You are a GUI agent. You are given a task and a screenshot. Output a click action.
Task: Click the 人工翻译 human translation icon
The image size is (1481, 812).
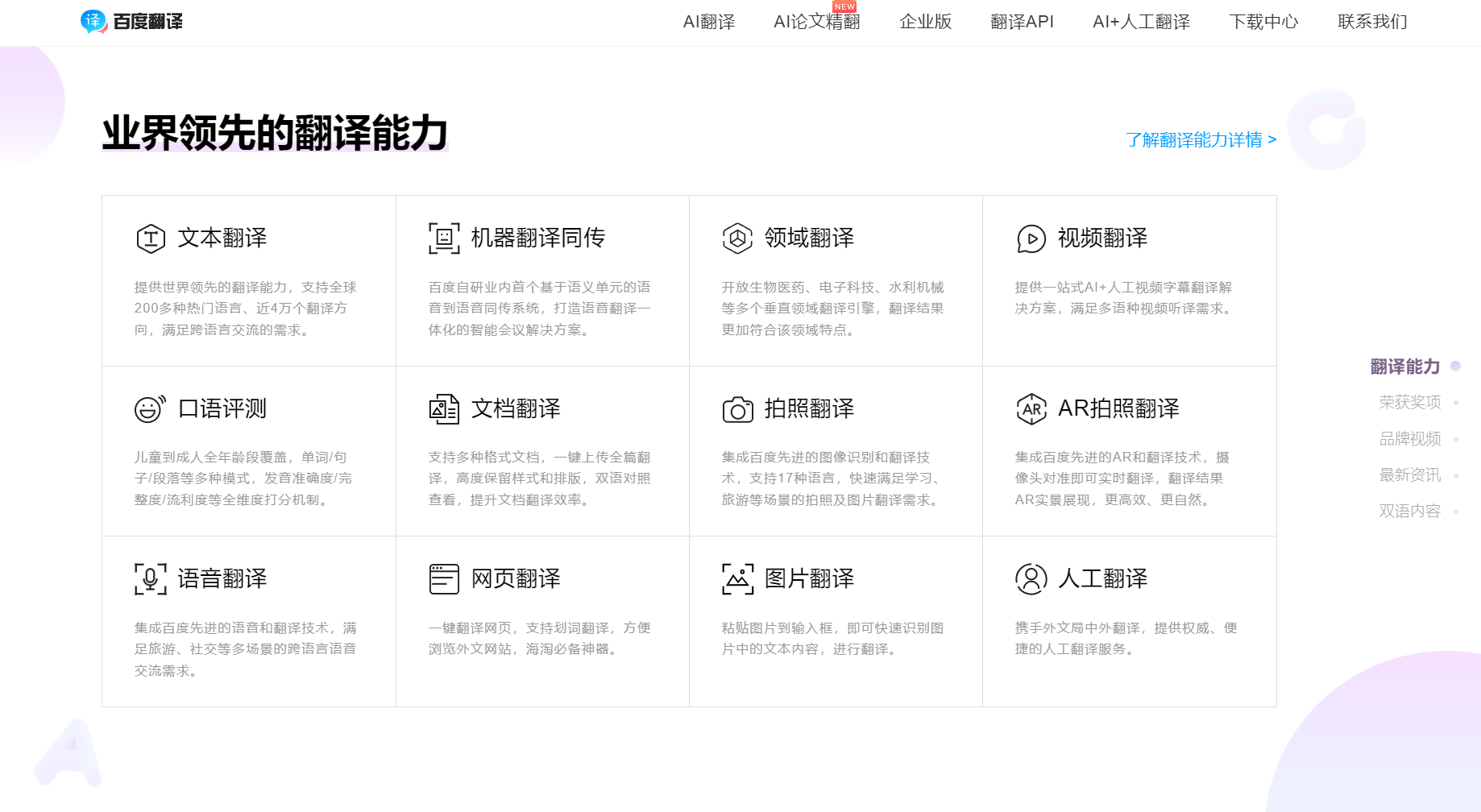1030,578
